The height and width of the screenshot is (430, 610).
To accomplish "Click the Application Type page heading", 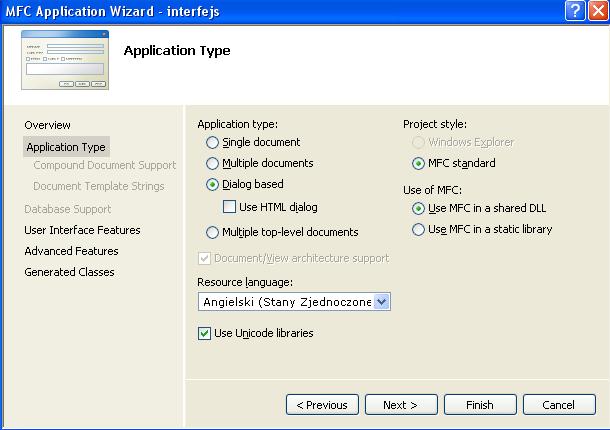I will pyautogui.click(x=177, y=51).
